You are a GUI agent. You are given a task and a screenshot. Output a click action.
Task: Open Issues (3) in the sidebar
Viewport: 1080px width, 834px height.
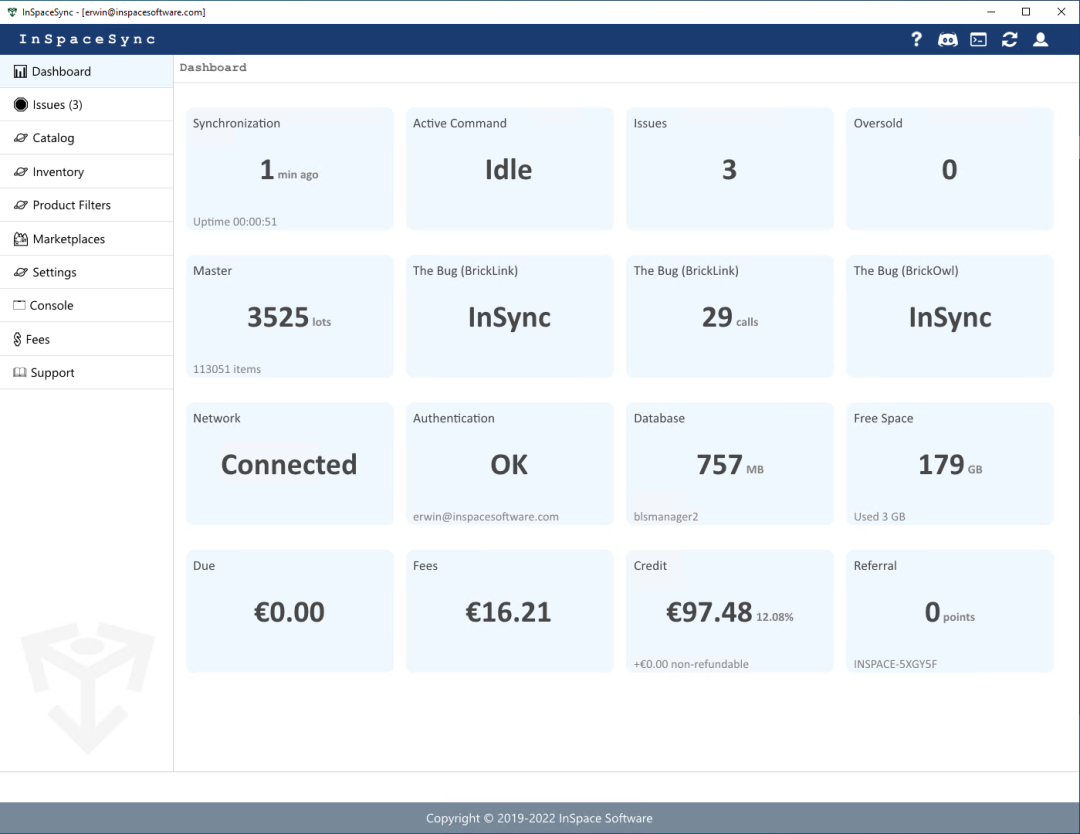click(x=57, y=105)
